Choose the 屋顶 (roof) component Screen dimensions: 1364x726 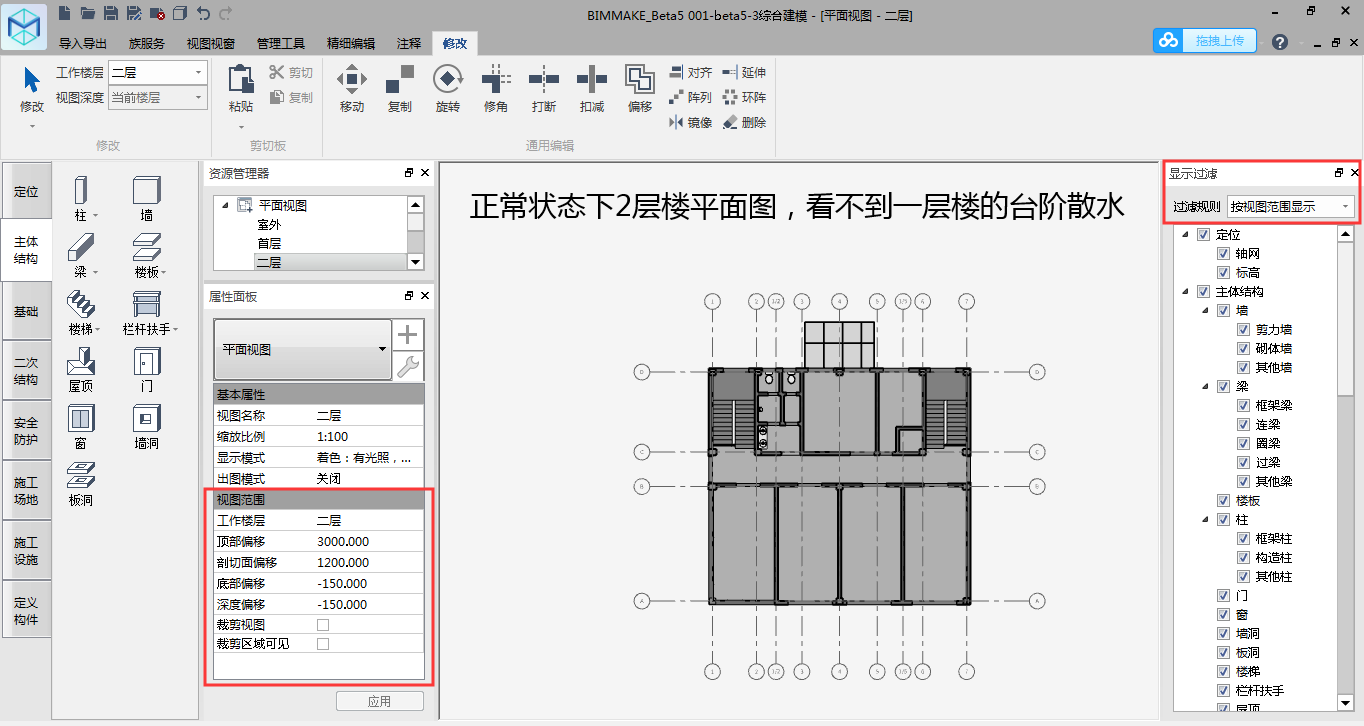point(81,368)
